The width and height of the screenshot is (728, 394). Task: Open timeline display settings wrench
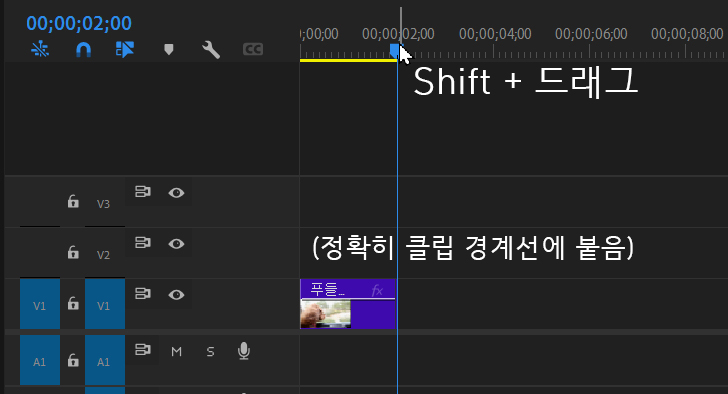tap(211, 49)
